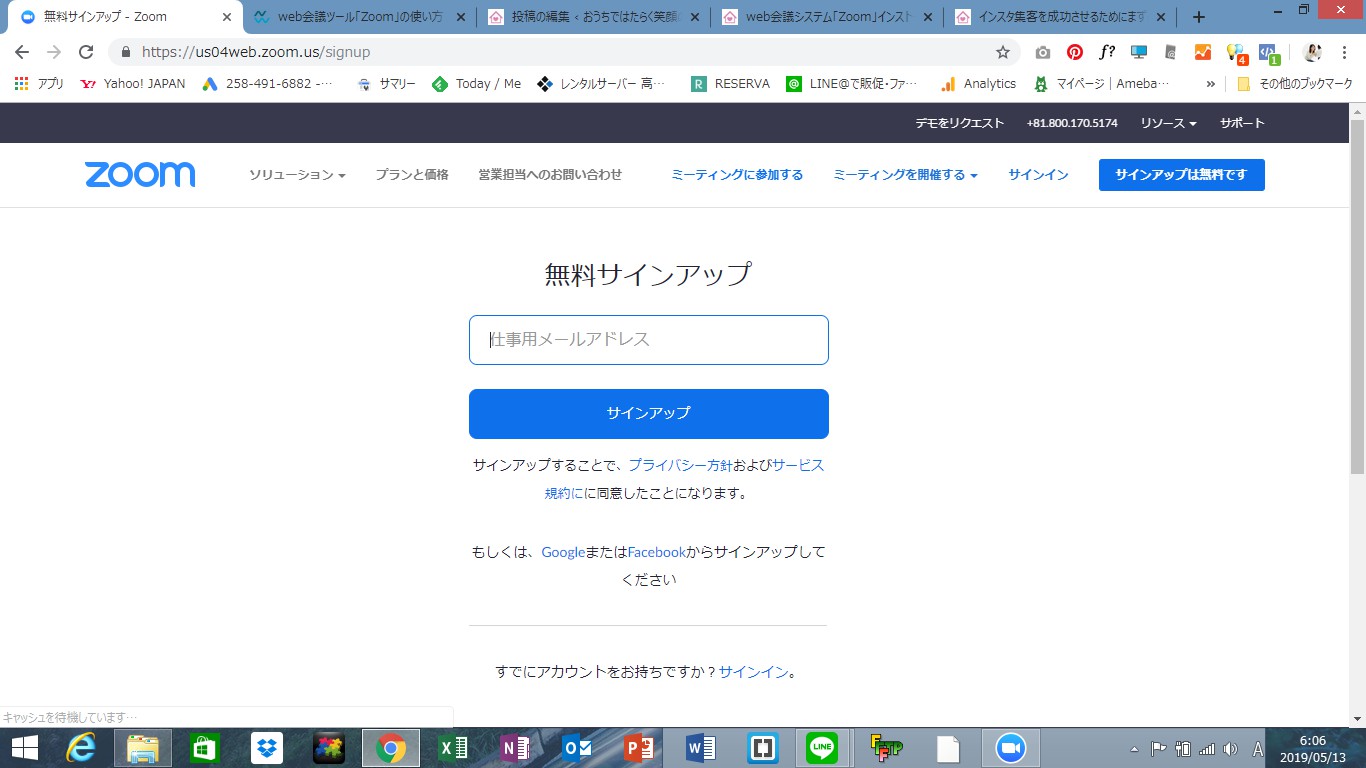Switch to the web会議システム「Zoom」インスト tab

point(828,17)
